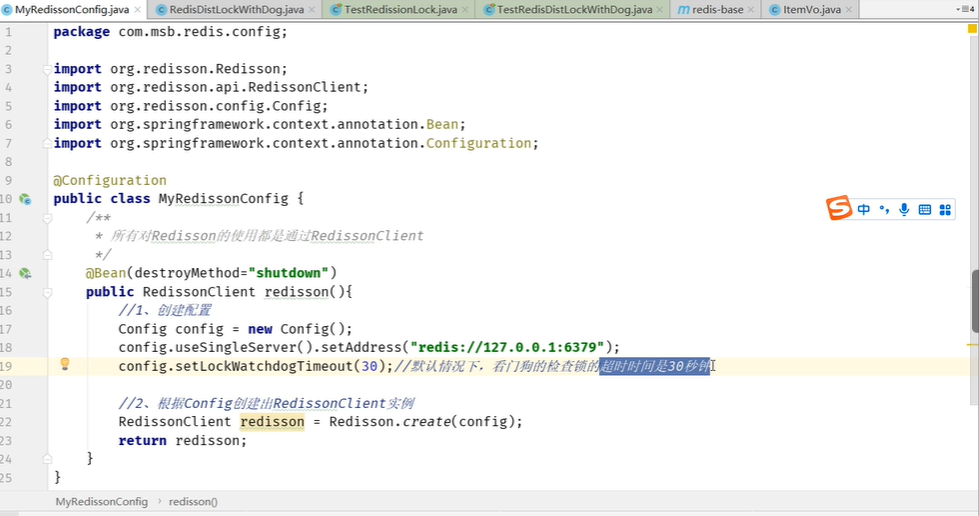Open the Sogou soft keyboard icon
The height and width of the screenshot is (516, 979).
[x=925, y=210]
